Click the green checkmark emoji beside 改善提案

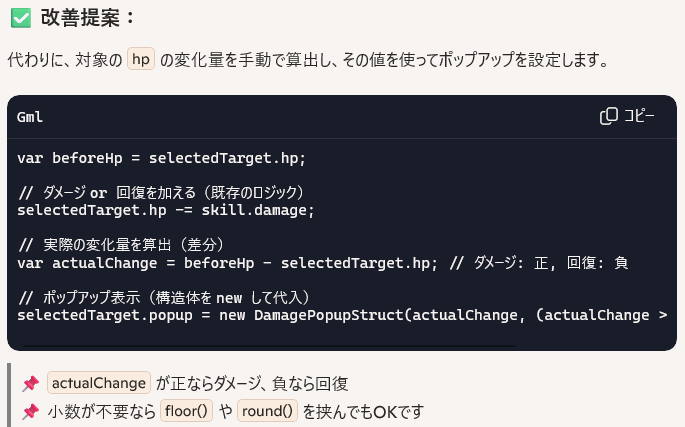[21, 18]
